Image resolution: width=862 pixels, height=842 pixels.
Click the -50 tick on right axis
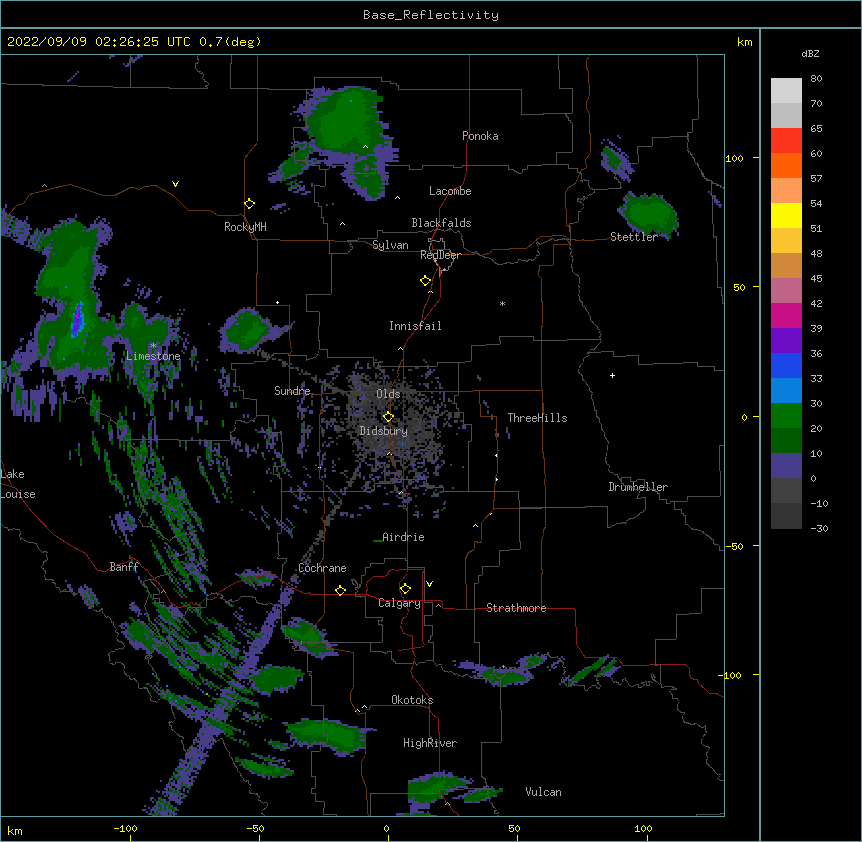(x=734, y=546)
